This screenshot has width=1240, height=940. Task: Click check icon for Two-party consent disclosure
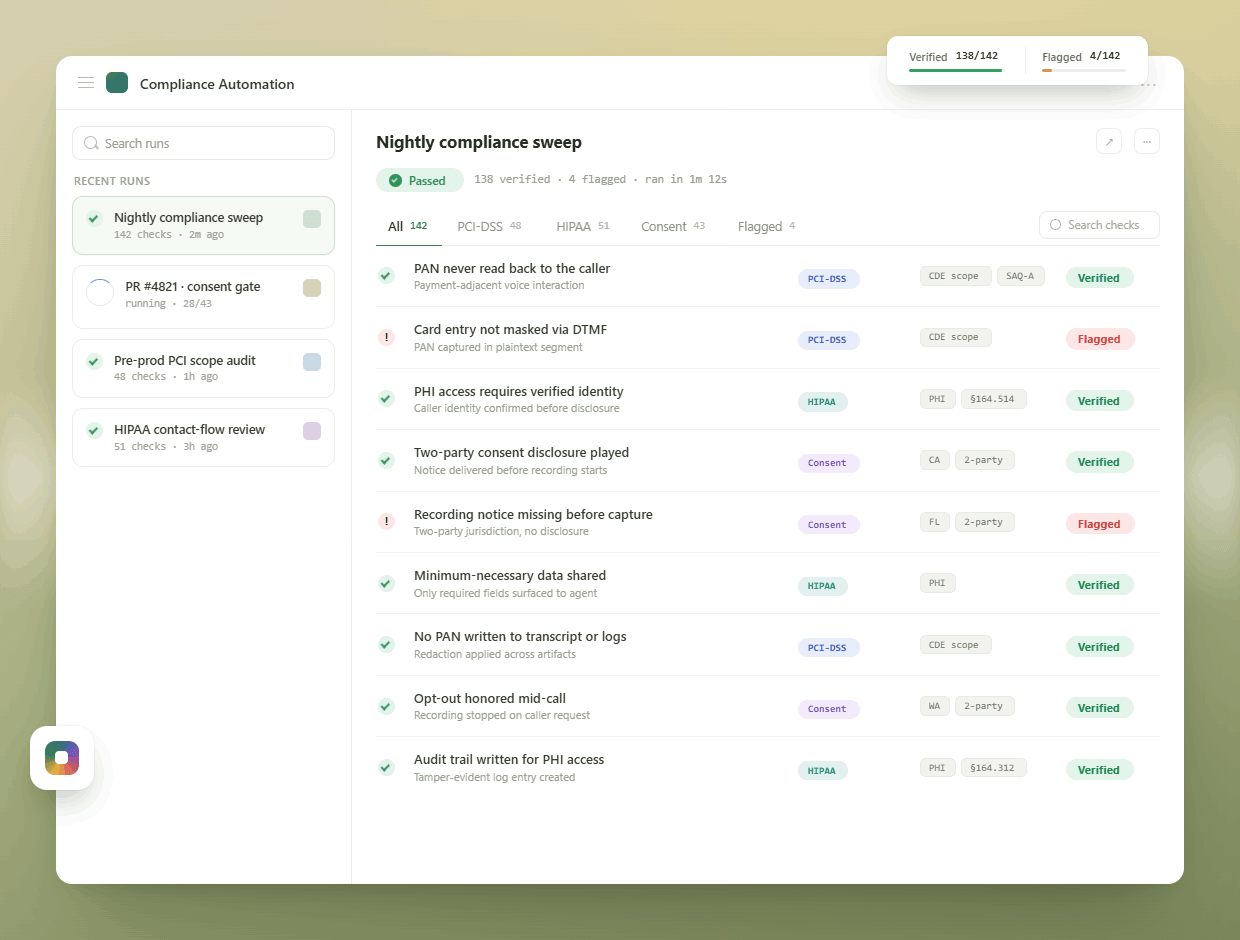(386, 460)
